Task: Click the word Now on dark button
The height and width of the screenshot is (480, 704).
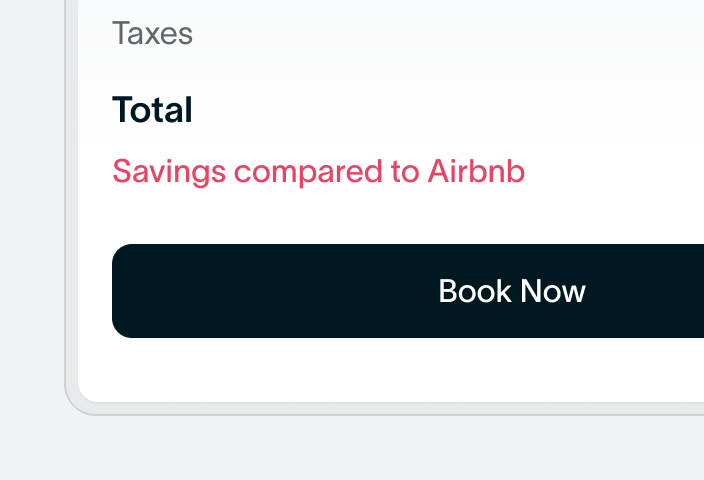Action: click(x=552, y=291)
